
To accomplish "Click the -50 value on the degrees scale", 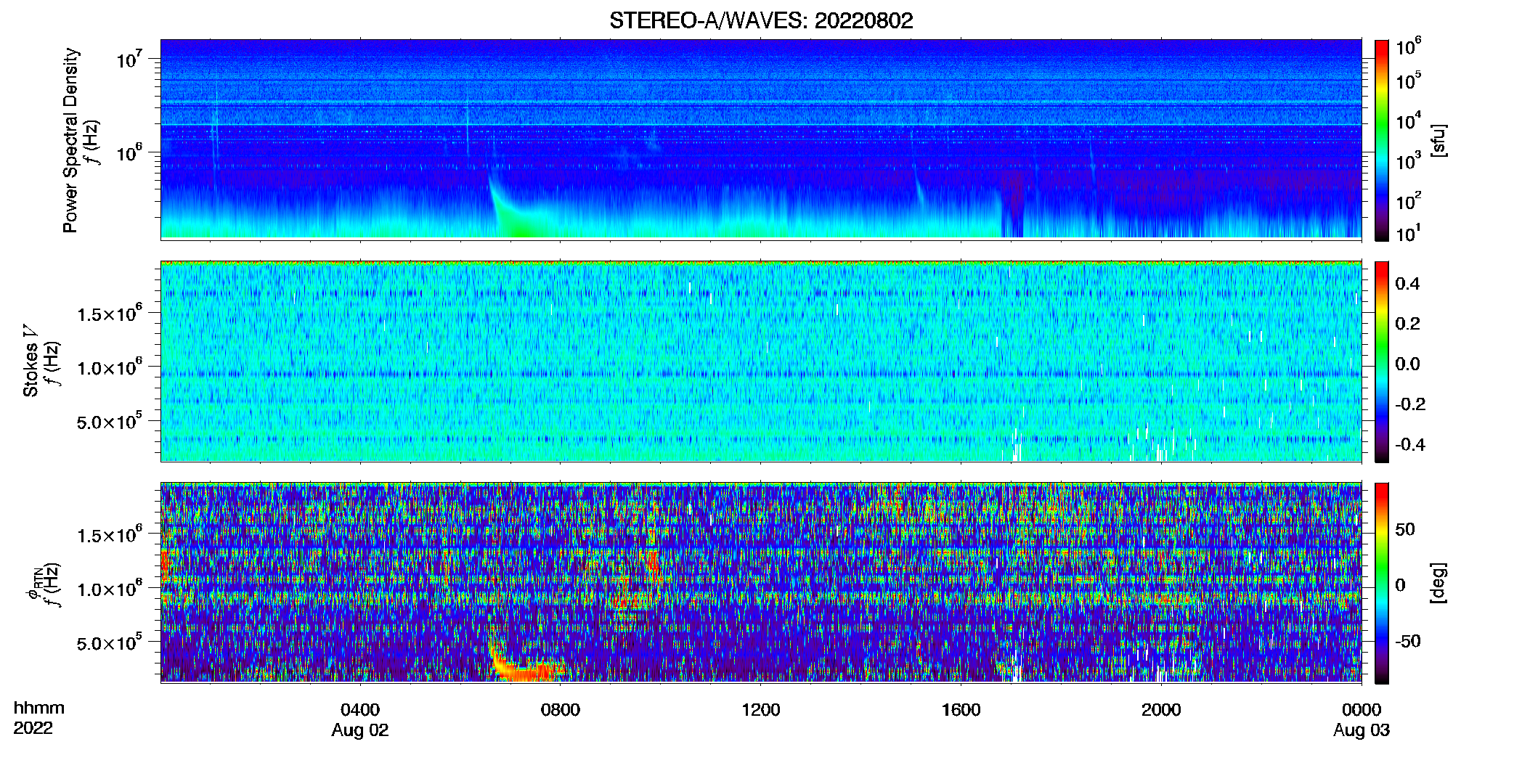I will click(x=1407, y=642).
